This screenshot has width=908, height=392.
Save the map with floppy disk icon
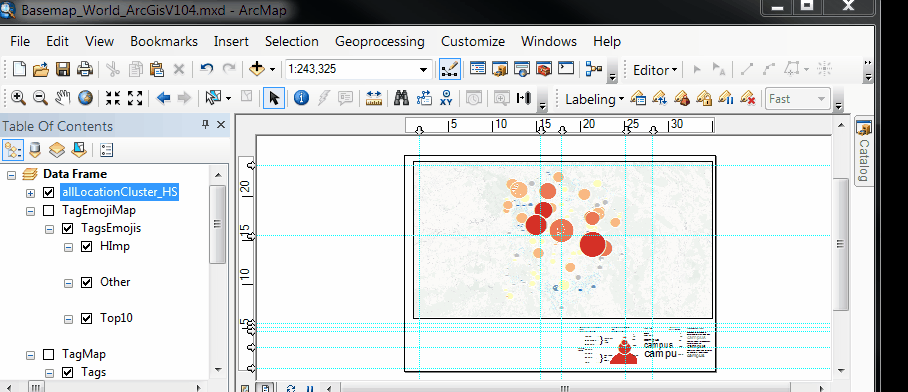[63, 69]
